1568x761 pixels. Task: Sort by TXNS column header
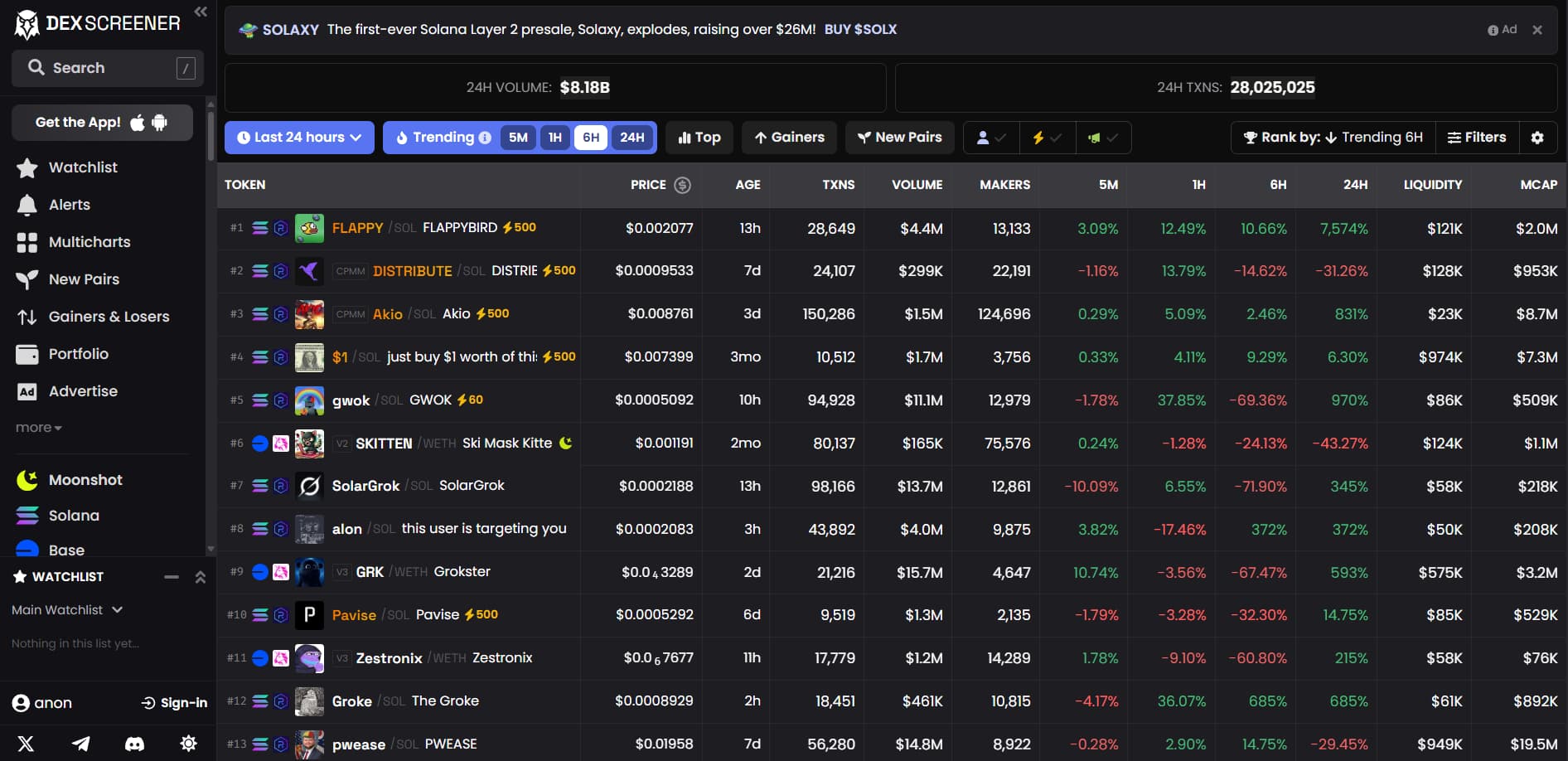pos(838,185)
